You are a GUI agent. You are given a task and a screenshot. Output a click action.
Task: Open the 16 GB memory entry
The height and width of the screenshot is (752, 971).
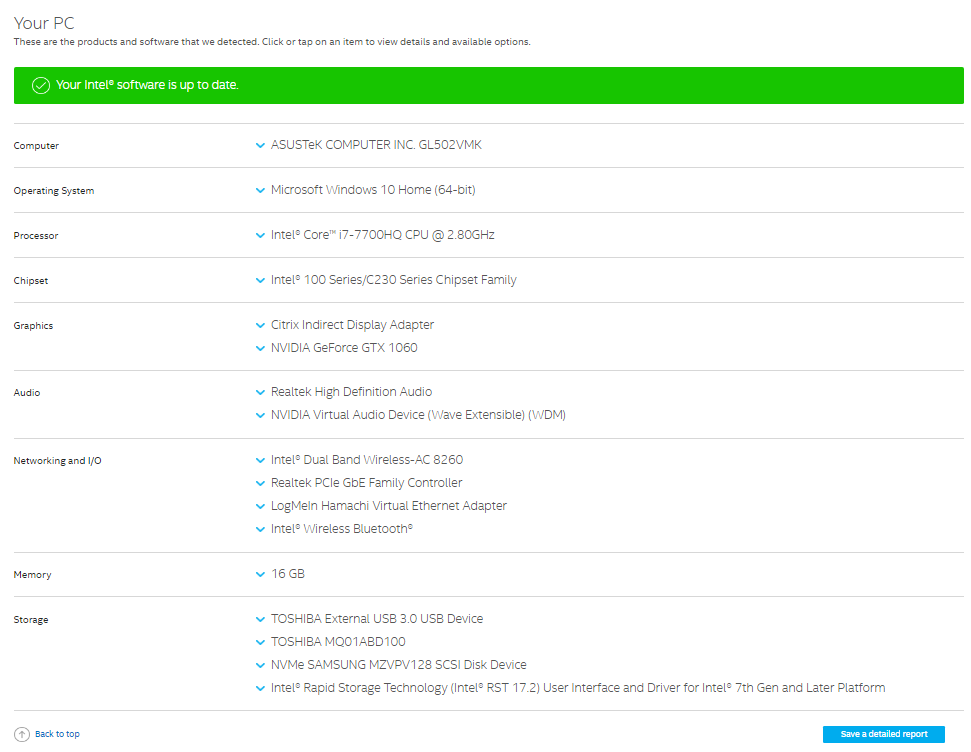tap(288, 574)
